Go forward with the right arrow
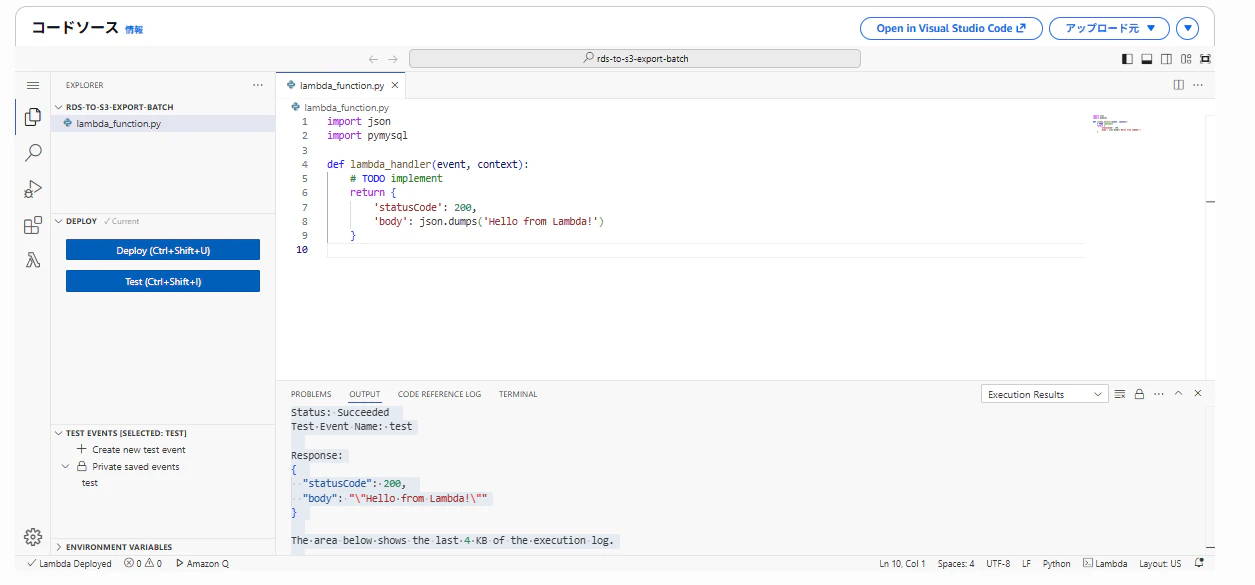Viewport: 1255px width, 585px height. [393, 59]
